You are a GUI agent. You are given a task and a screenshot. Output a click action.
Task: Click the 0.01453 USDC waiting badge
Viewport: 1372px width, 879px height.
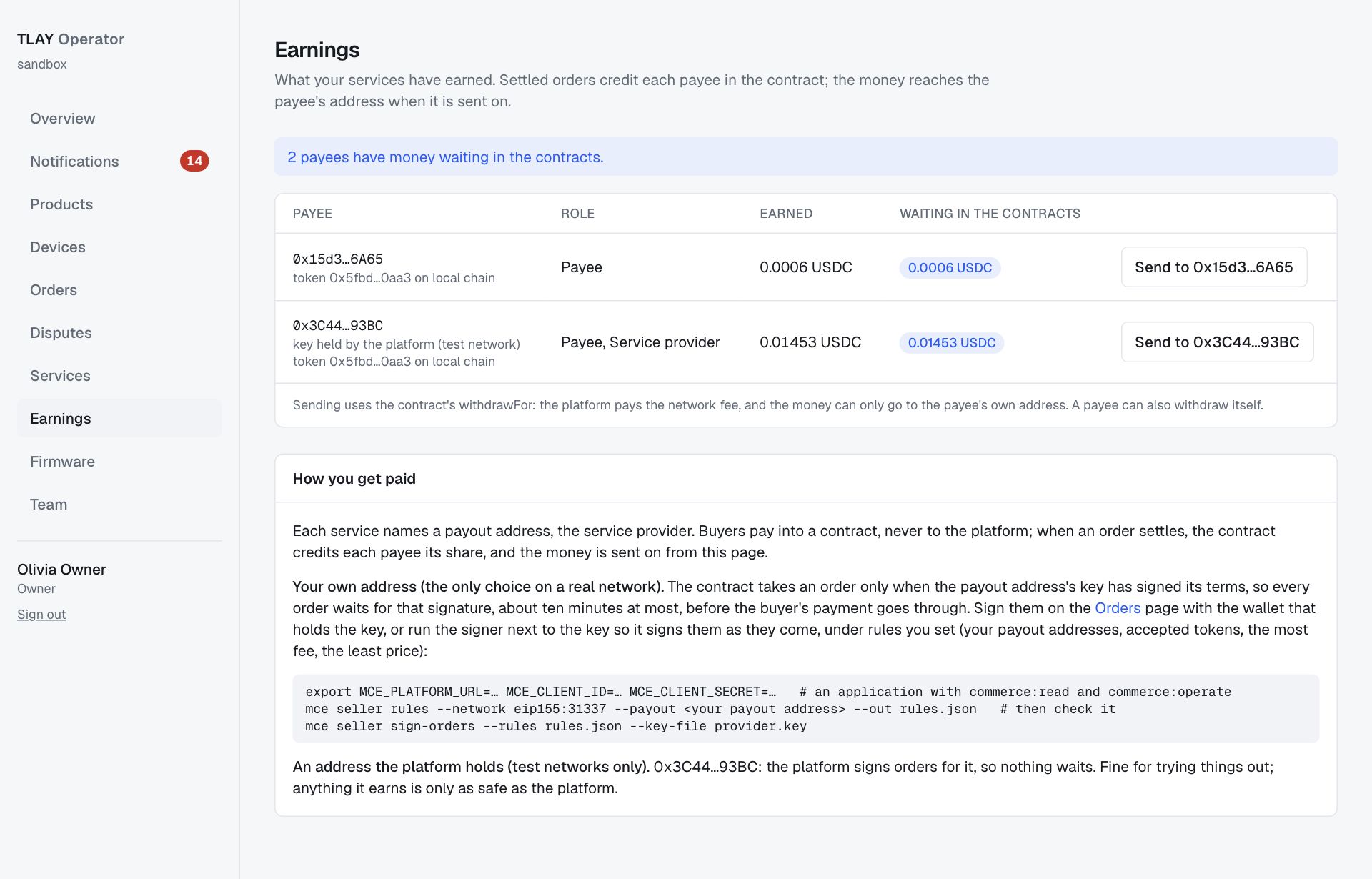pyautogui.click(x=952, y=343)
